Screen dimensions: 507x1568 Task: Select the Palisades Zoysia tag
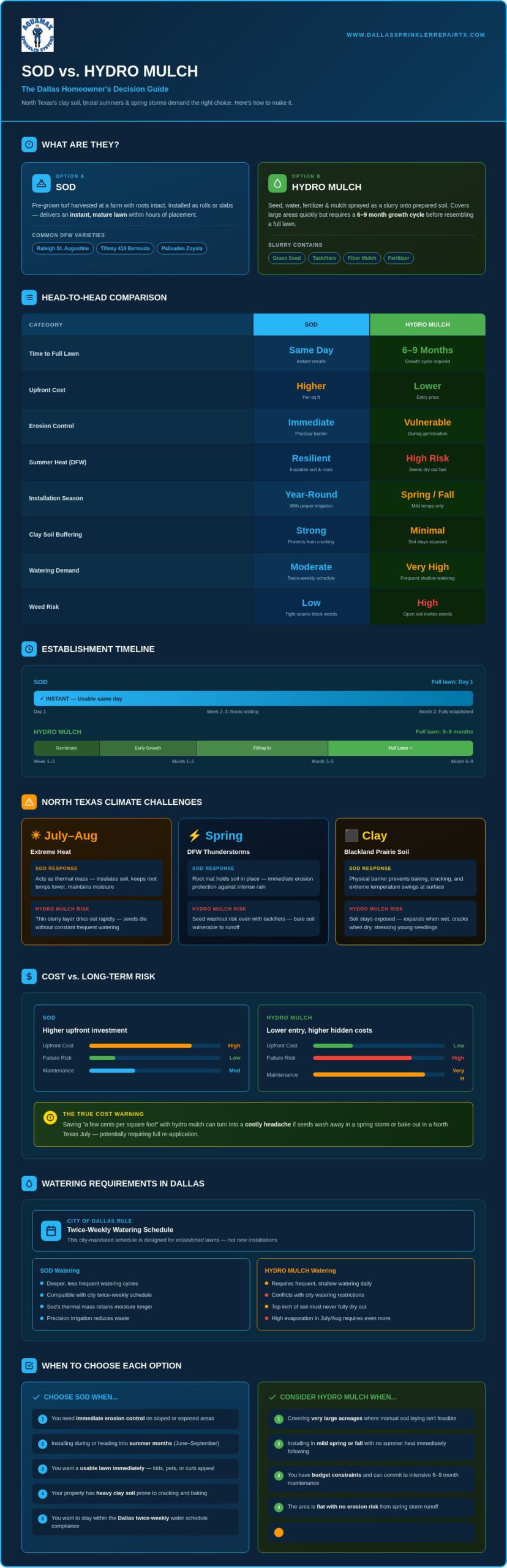click(x=182, y=248)
